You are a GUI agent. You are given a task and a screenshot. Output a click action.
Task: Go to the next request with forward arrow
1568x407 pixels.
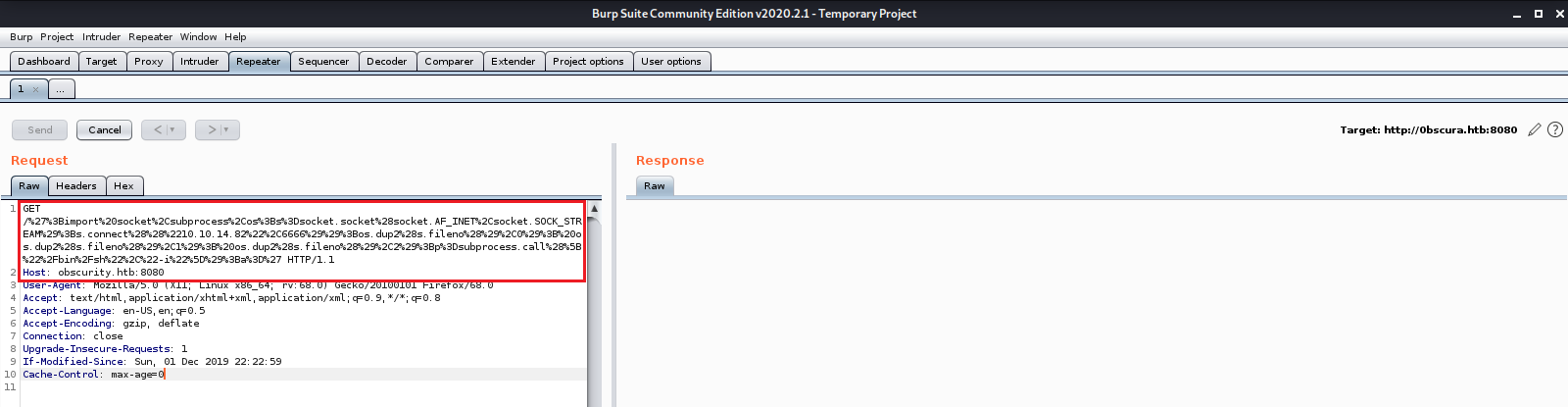(211, 129)
